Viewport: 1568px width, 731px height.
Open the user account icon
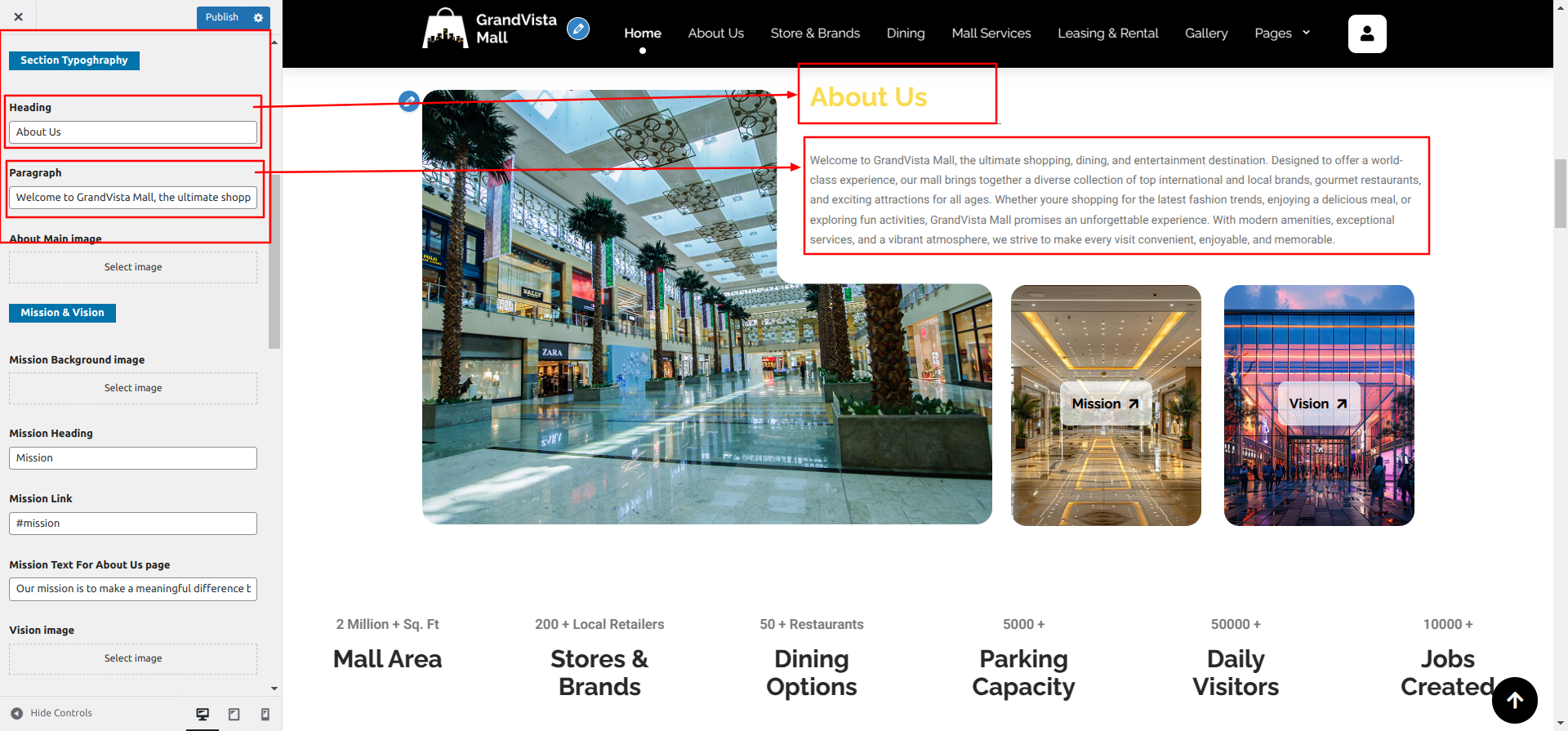coord(1366,33)
